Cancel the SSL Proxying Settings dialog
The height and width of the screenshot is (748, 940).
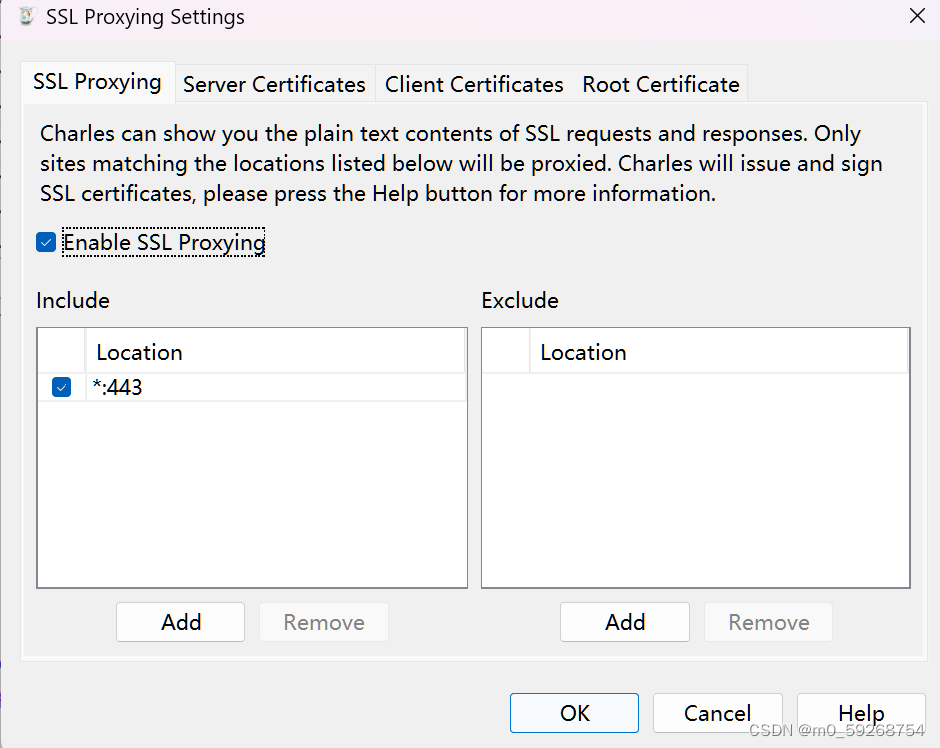(x=718, y=713)
